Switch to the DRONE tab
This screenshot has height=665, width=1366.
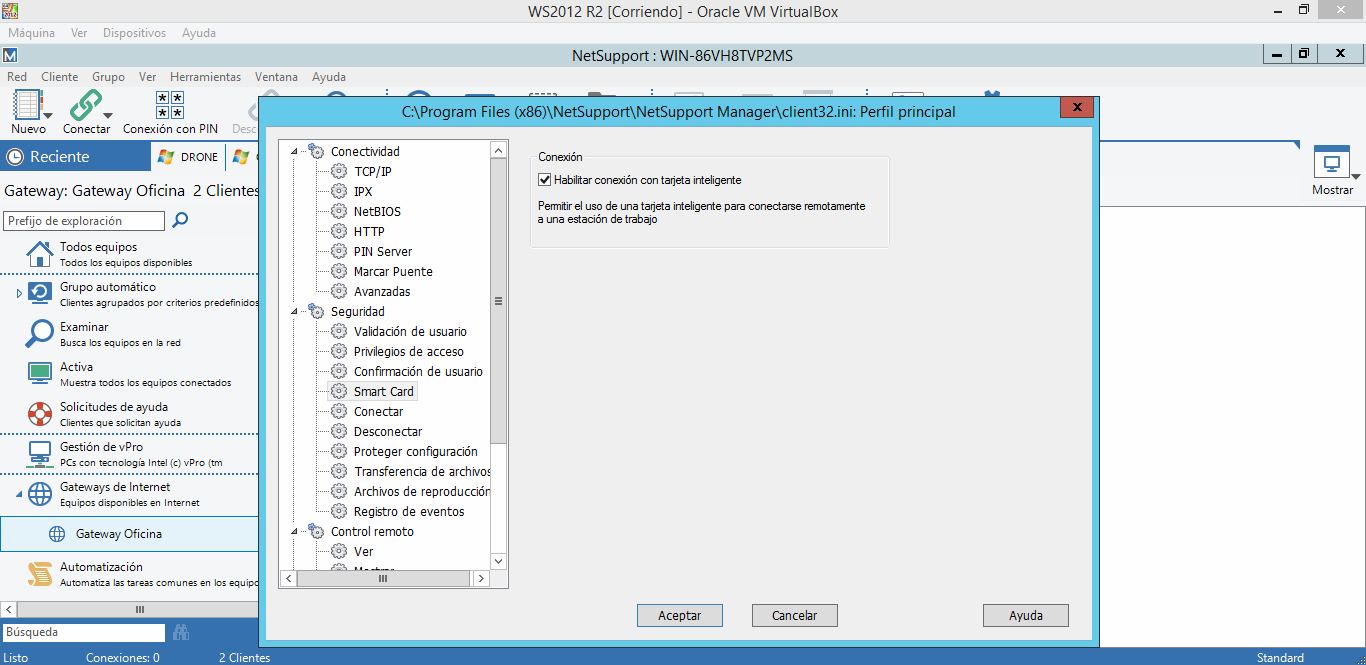[188, 157]
